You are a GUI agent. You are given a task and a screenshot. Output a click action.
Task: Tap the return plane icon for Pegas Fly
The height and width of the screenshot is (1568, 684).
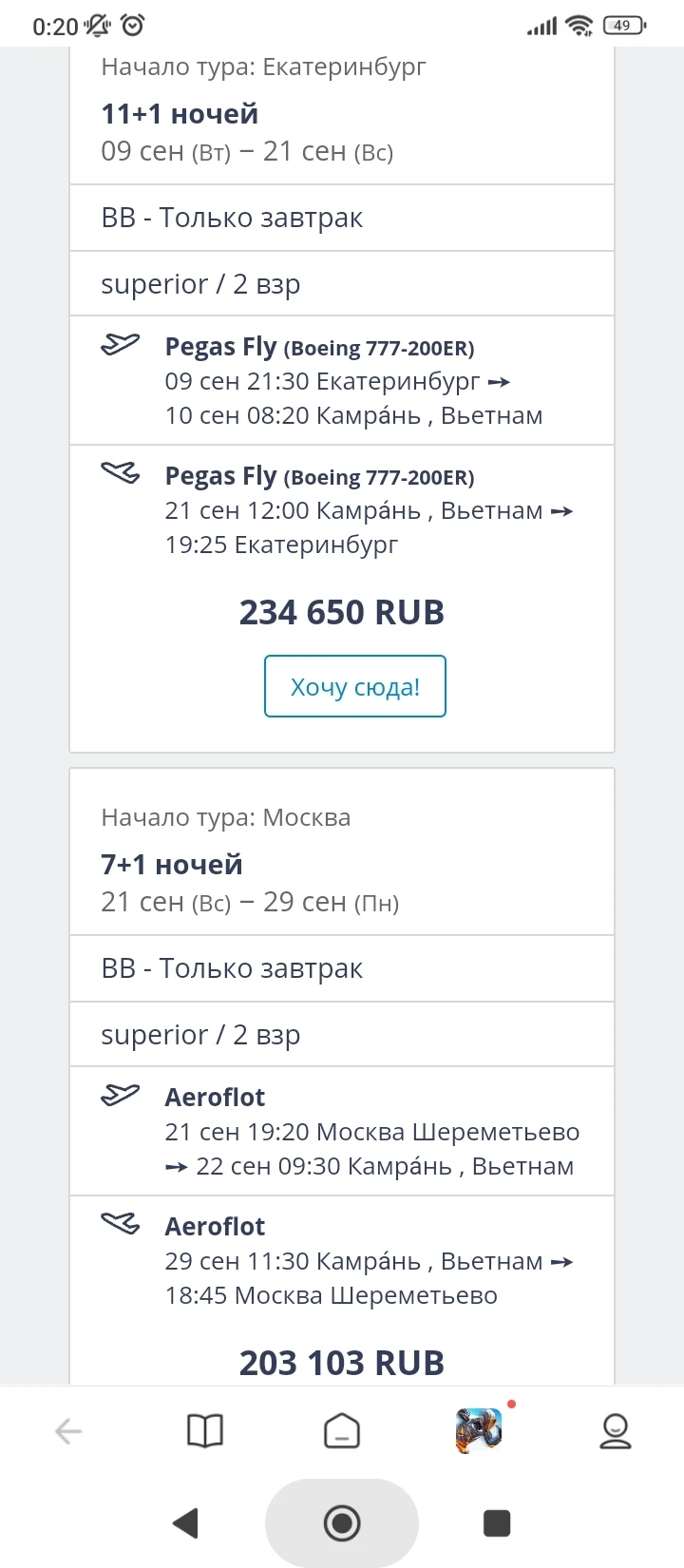coord(121,472)
